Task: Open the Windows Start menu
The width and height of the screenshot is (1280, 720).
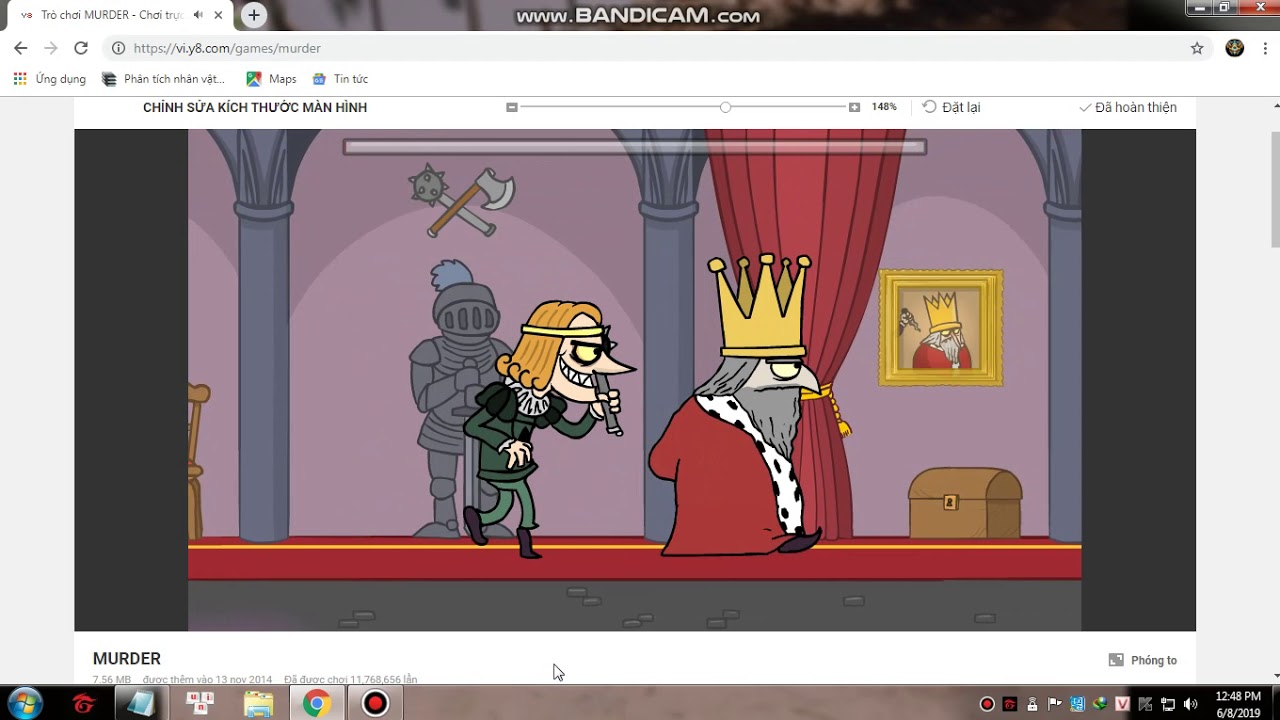Action: (24, 703)
